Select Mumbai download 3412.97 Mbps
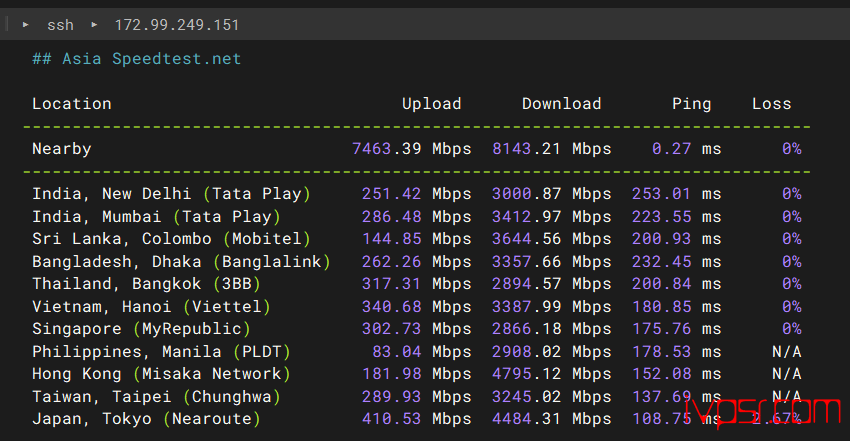The image size is (850, 441). (552, 217)
